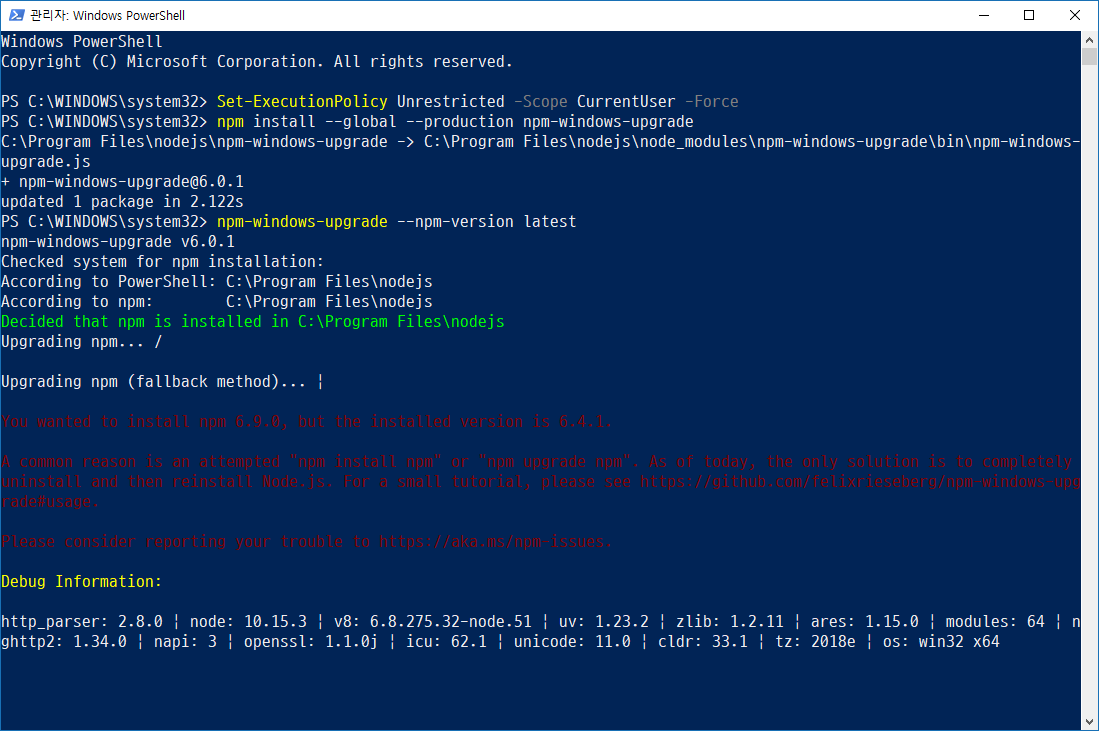This screenshot has height=731, width=1099.
Task: Click 'updated 1 package in 2.122s'
Action: click(x=123, y=202)
